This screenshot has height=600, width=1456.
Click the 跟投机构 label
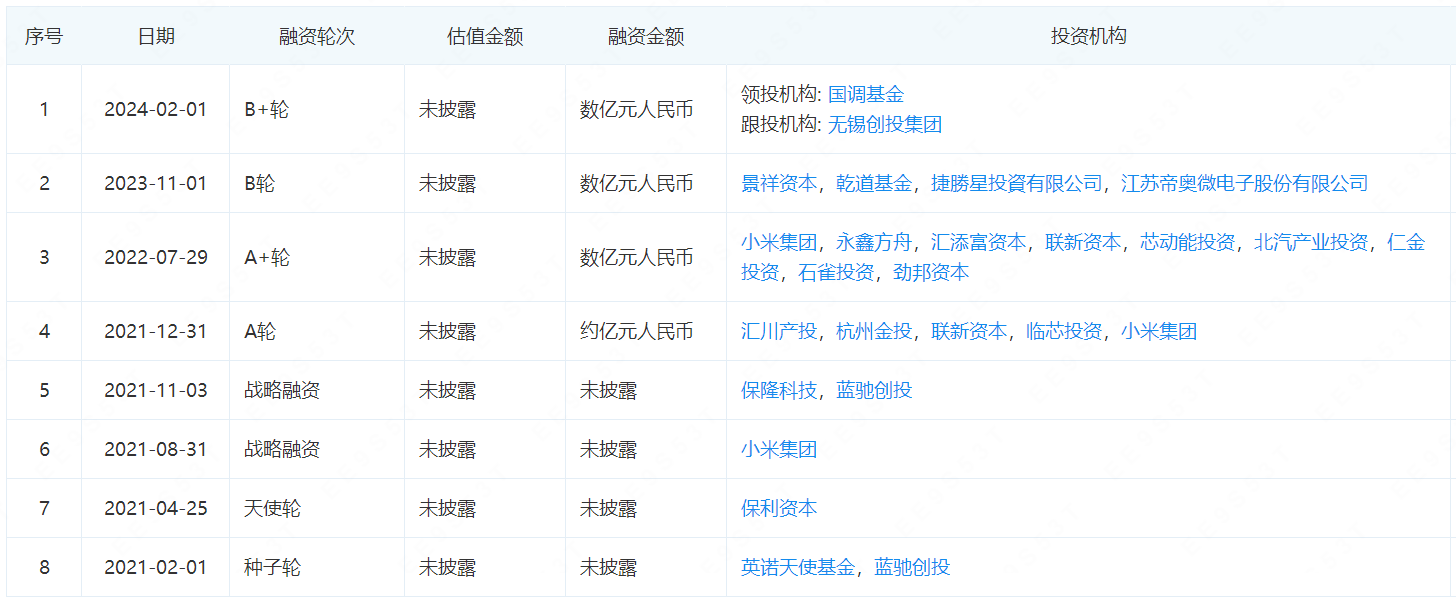(781, 124)
